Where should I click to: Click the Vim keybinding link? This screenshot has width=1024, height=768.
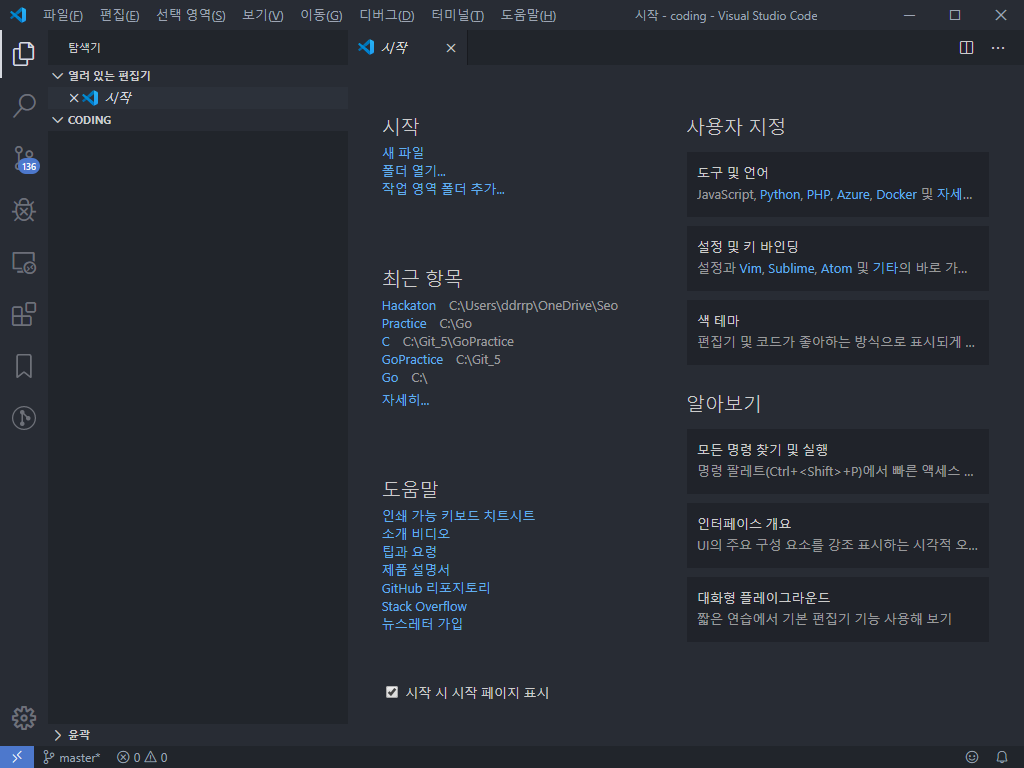(x=750, y=268)
